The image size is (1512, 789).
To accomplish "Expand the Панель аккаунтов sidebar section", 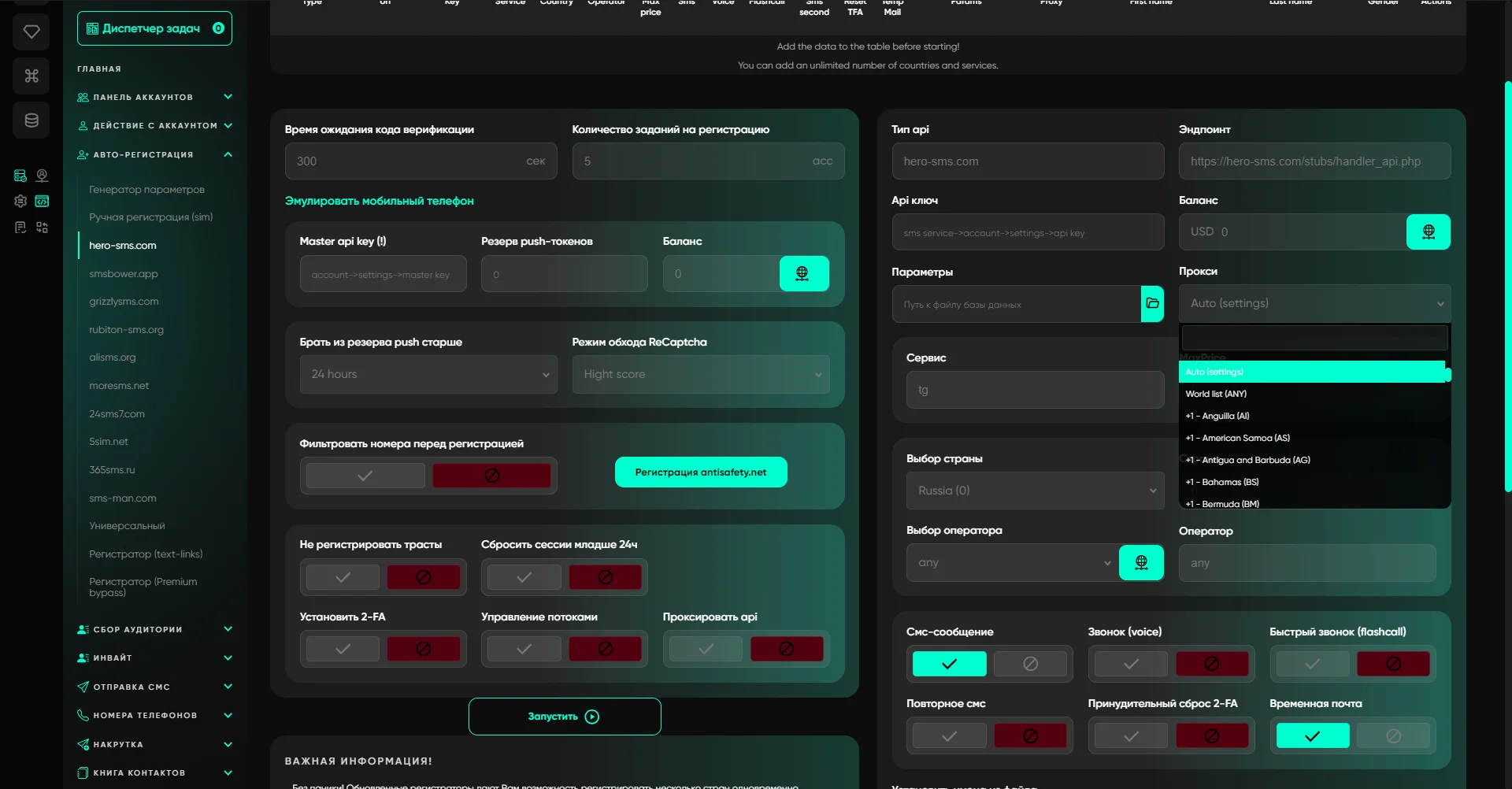I will [x=154, y=97].
